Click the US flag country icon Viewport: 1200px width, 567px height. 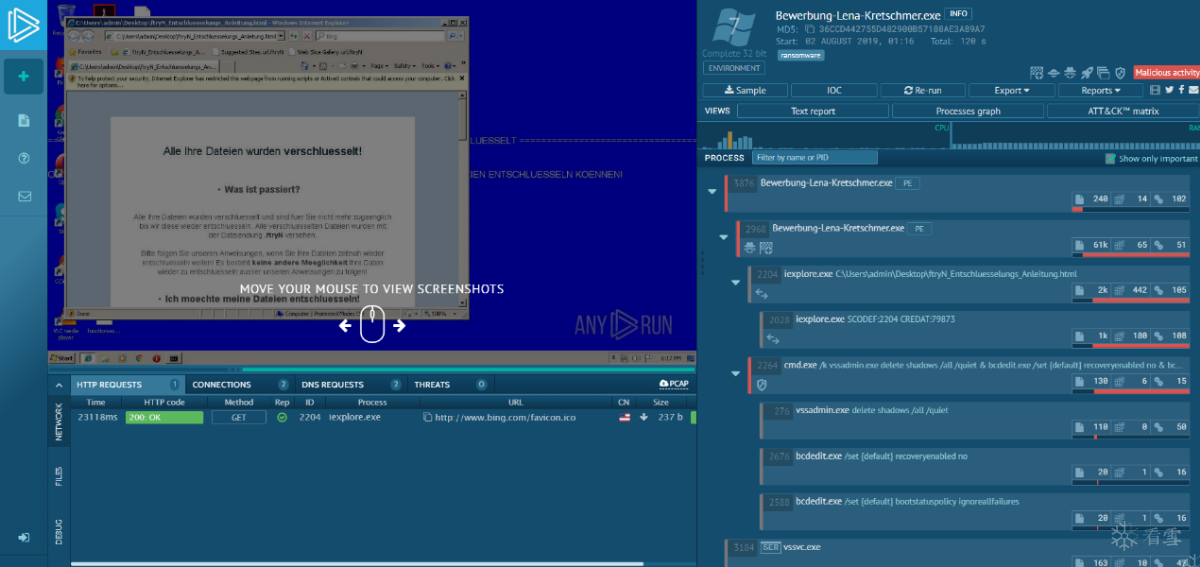[x=624, y=417]
